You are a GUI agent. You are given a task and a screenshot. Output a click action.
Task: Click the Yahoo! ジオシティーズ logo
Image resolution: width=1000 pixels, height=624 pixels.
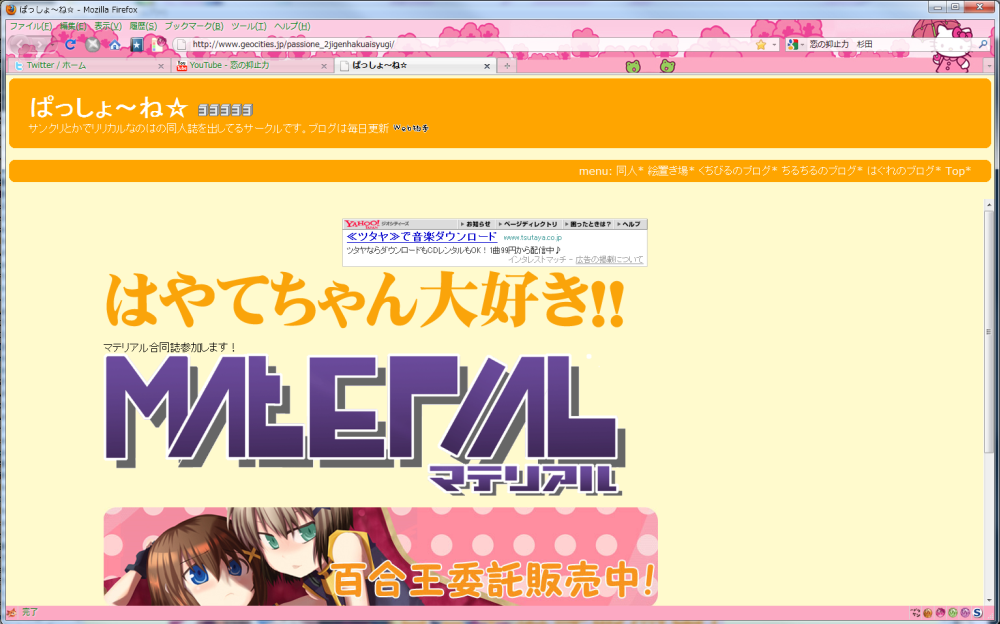click(377, 224)
